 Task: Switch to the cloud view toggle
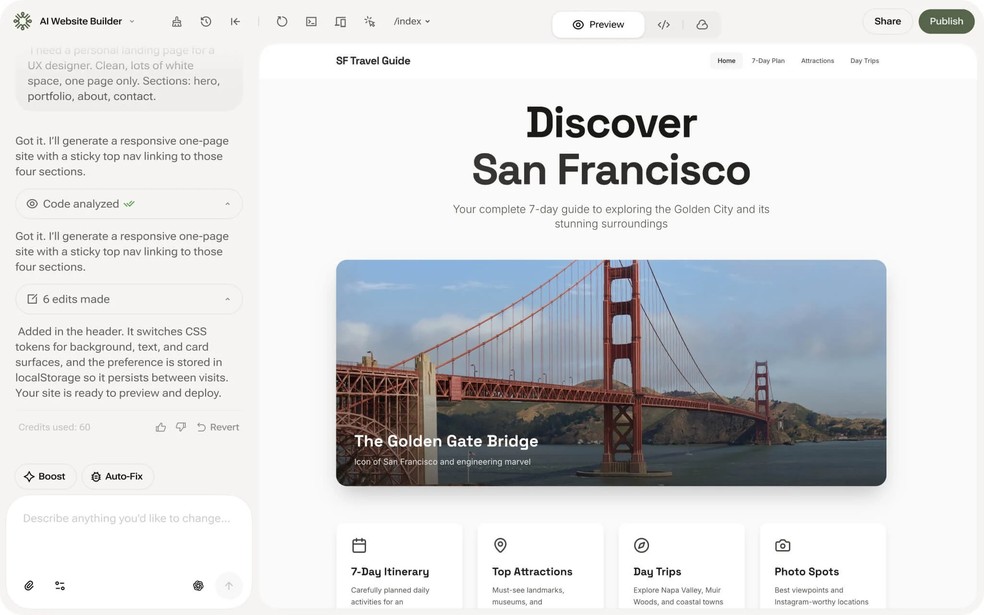click(x=702, y=25)
